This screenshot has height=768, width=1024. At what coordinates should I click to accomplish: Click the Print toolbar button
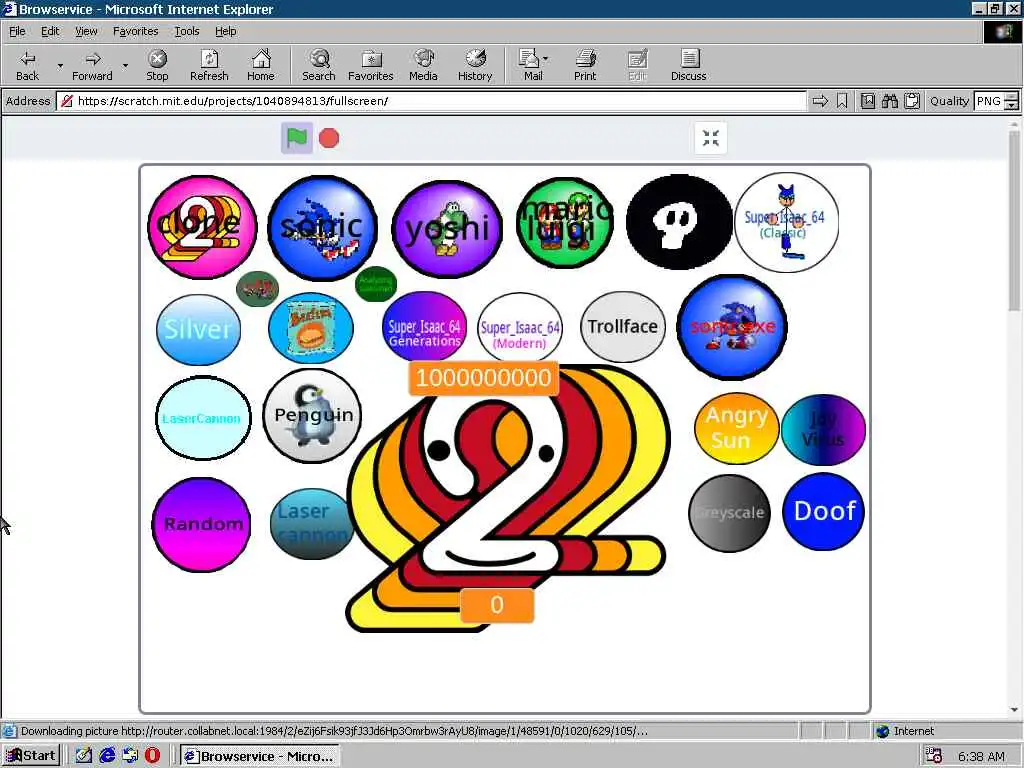click(585, 65)
